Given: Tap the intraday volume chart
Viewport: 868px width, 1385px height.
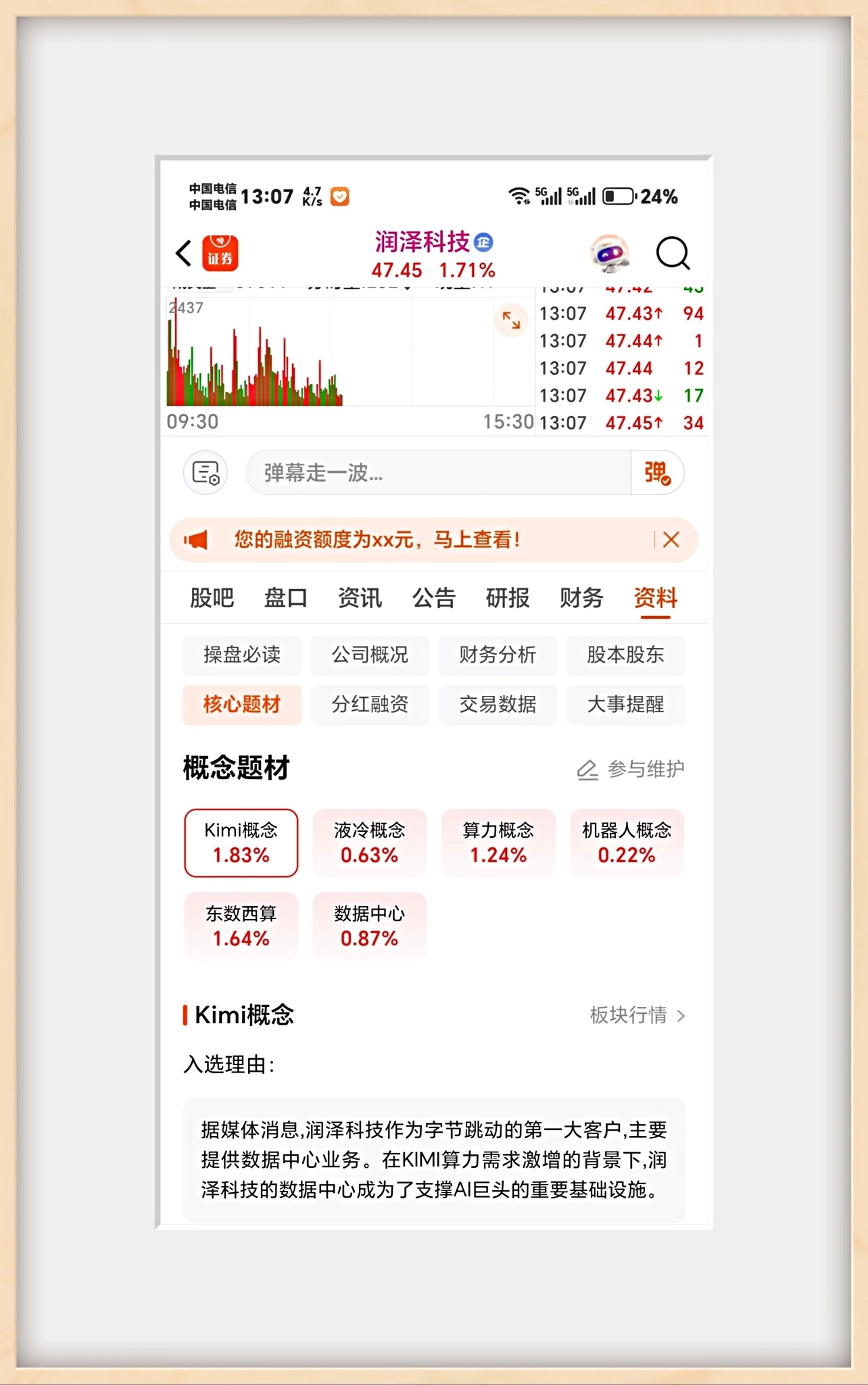Looking at the screenshot, I should pos(350,352).
